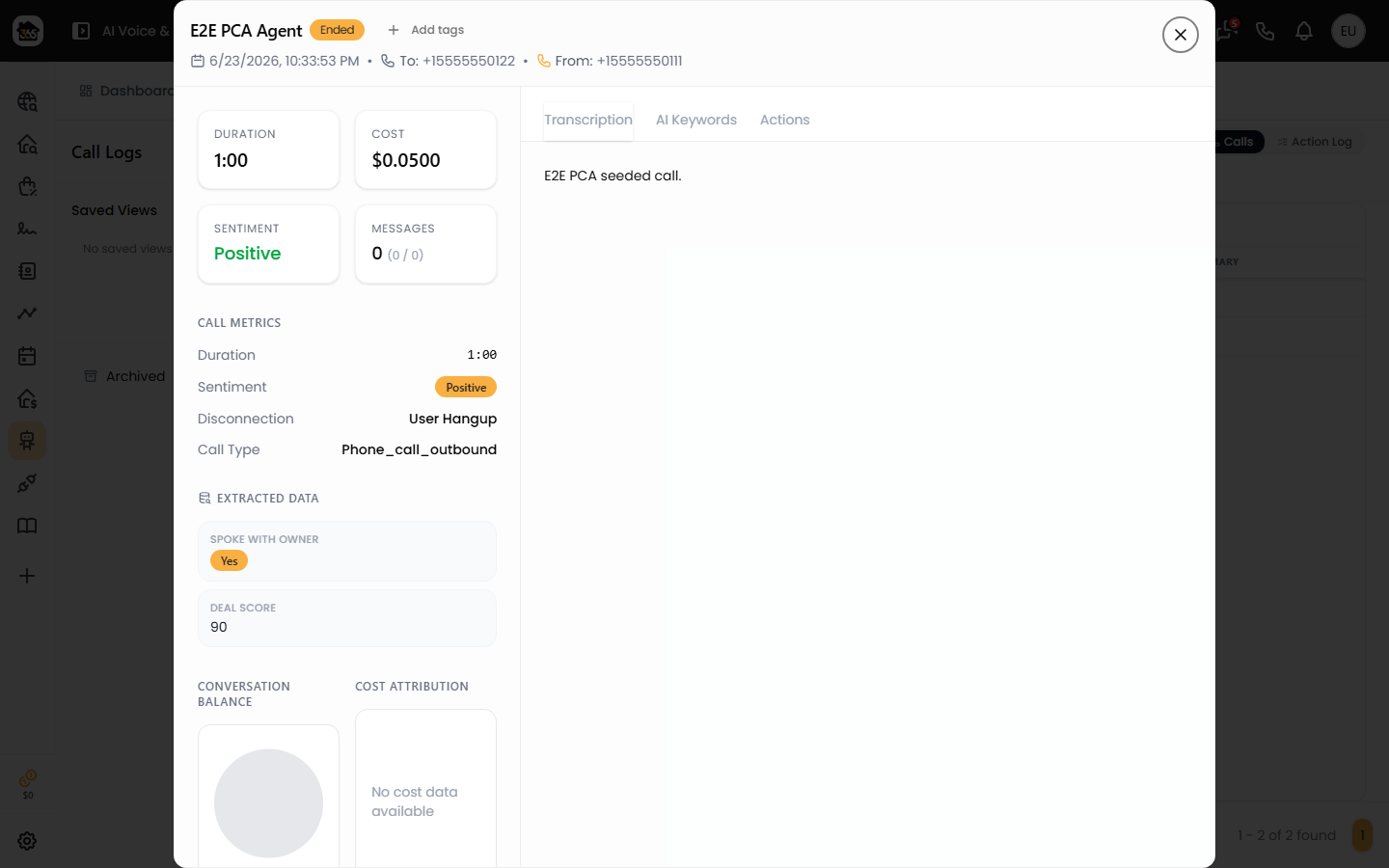Open the Actions tab
This screenshot has height=868, width=1389.
[784, 120]
